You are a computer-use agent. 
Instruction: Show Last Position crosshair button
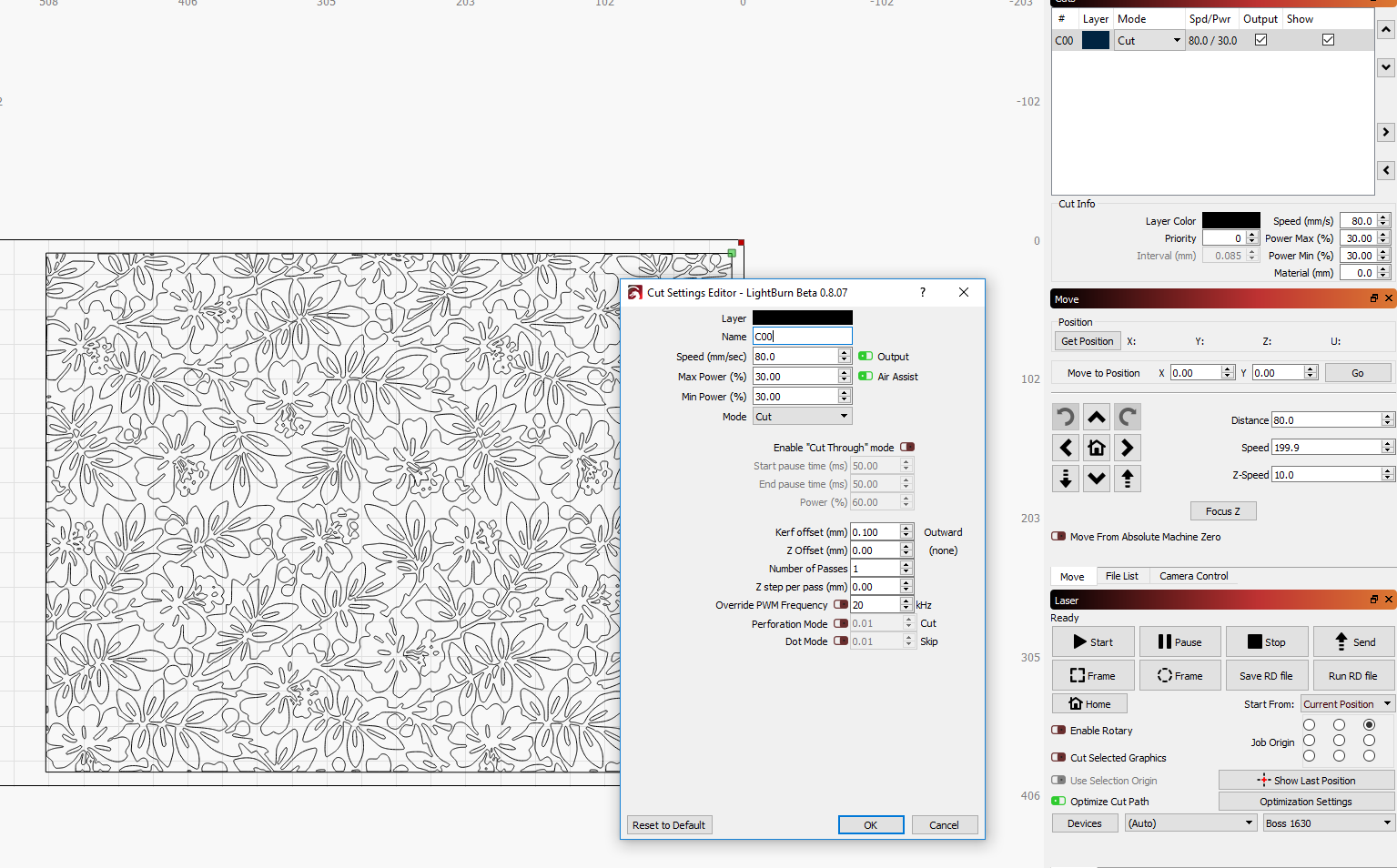click(x=1307, y=780)
